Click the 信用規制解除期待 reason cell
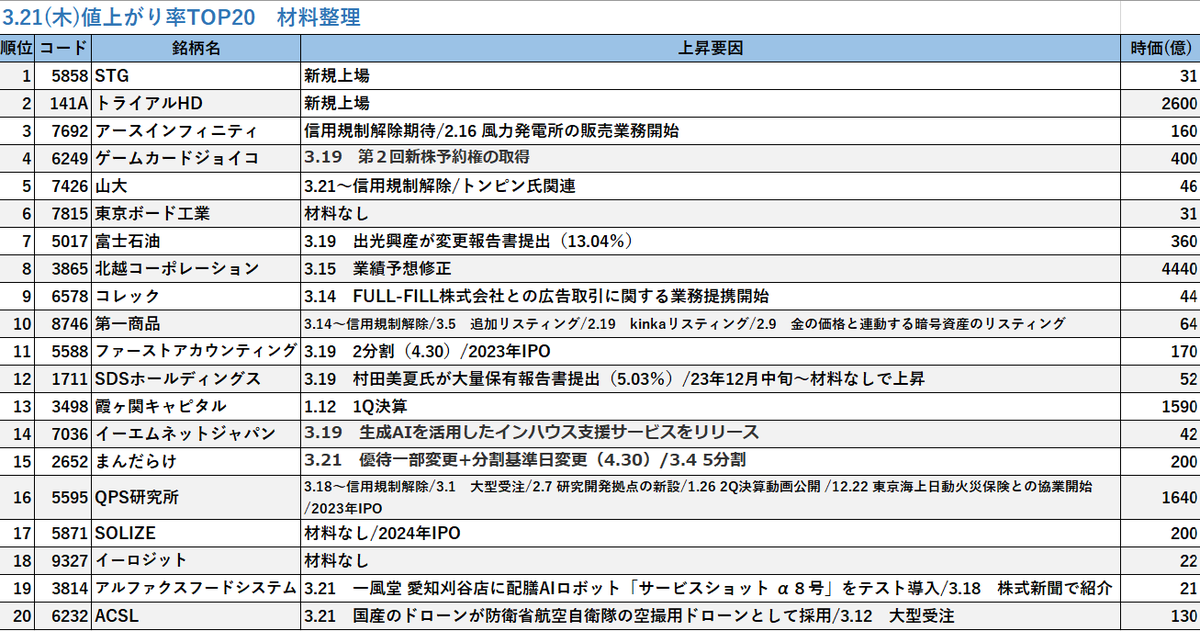The height and width of the screenshot is (631, 1200). [709, 130]
